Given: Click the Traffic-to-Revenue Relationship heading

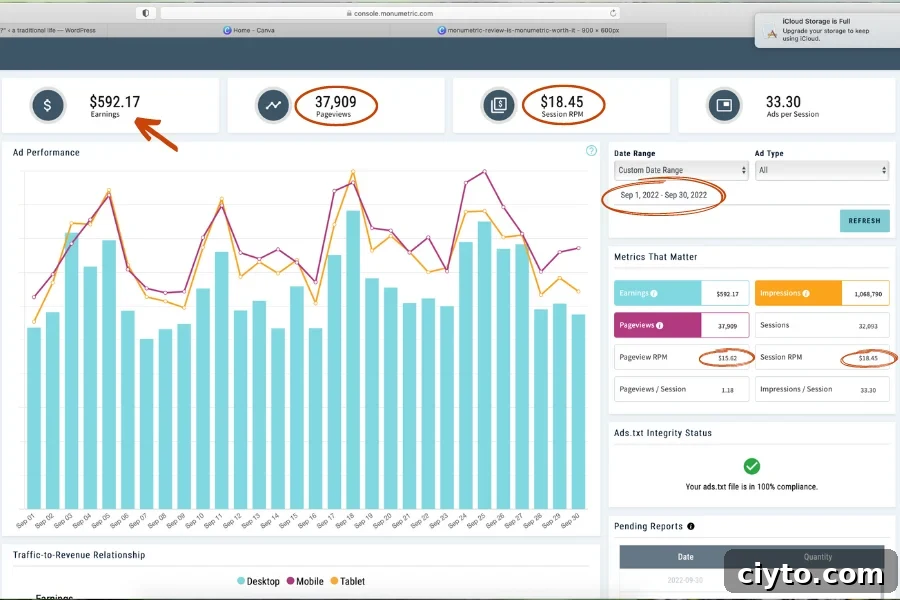Looking at the screenshot, I should [79, 555].
